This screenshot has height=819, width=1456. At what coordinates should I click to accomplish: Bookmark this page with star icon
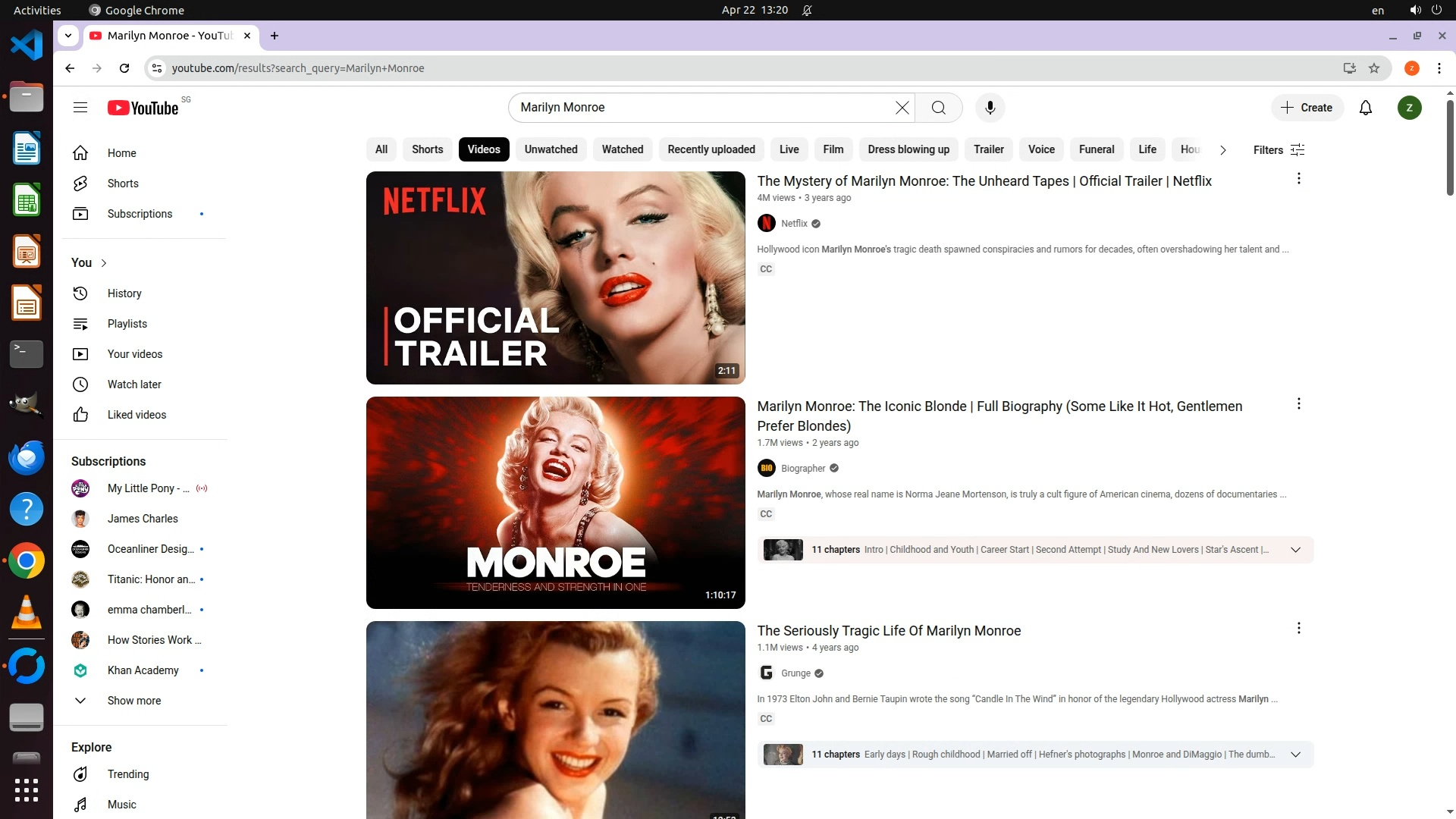1373,68
